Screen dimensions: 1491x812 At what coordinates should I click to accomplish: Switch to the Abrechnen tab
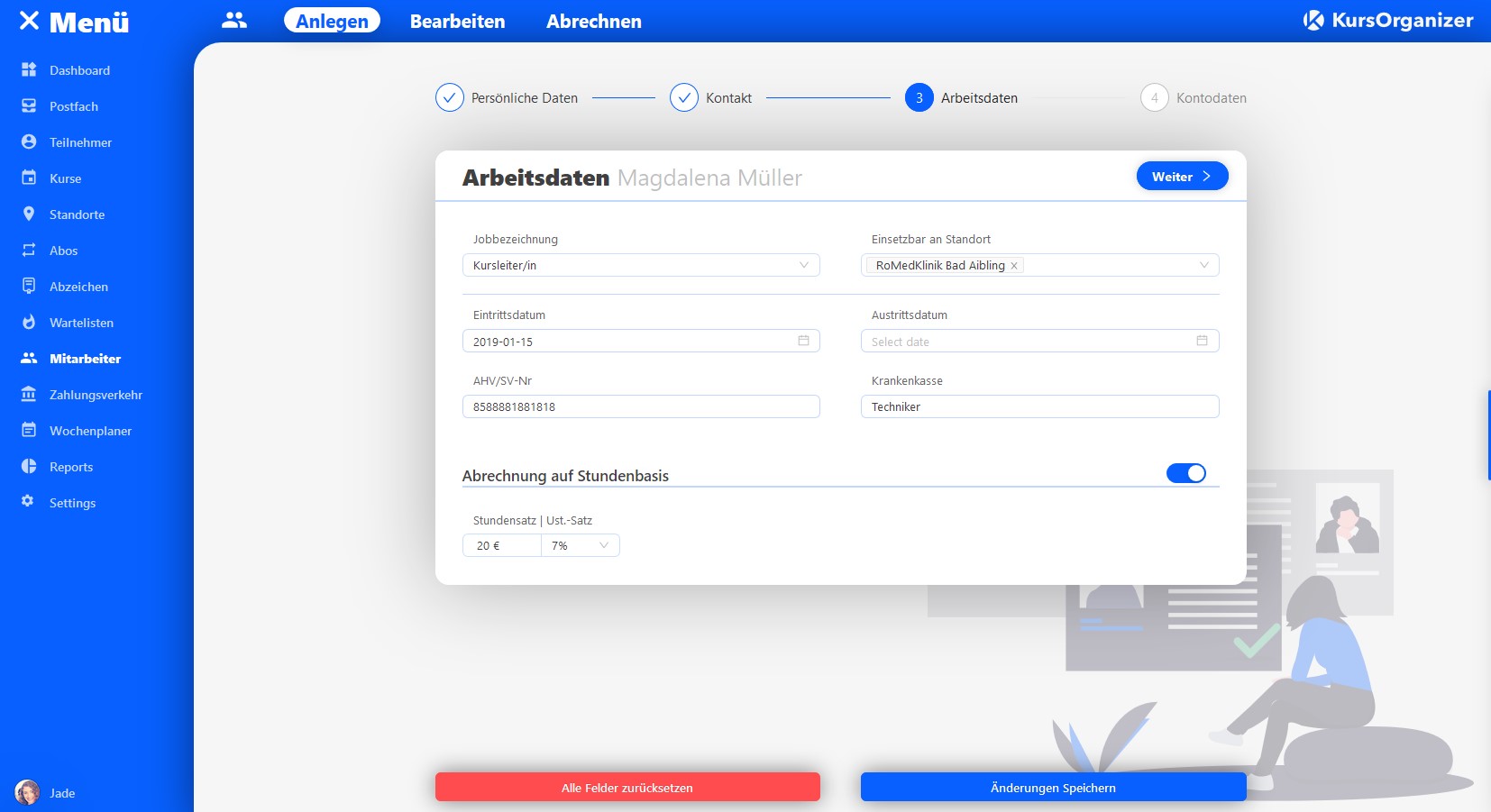pos(593,21)
